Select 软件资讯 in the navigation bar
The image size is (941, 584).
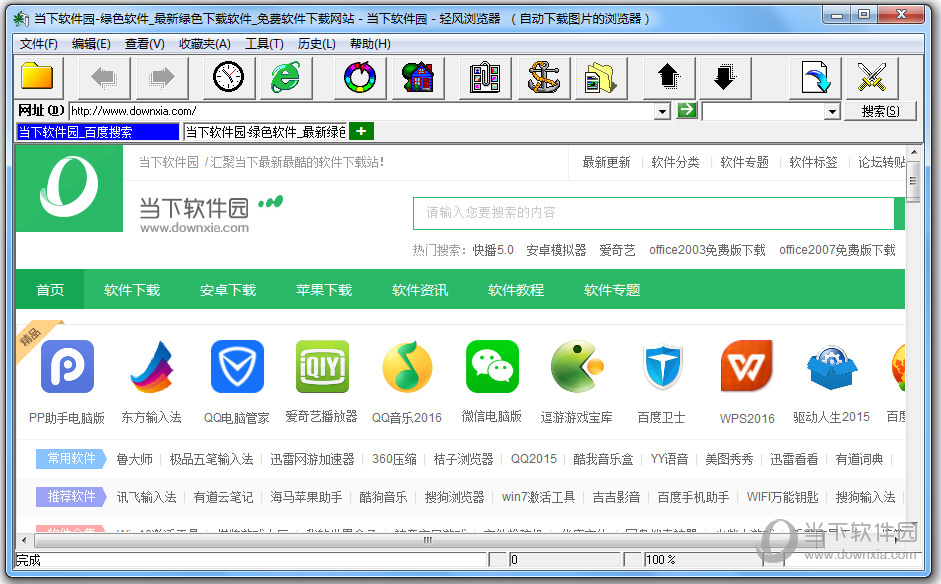(x=420, y=290)
